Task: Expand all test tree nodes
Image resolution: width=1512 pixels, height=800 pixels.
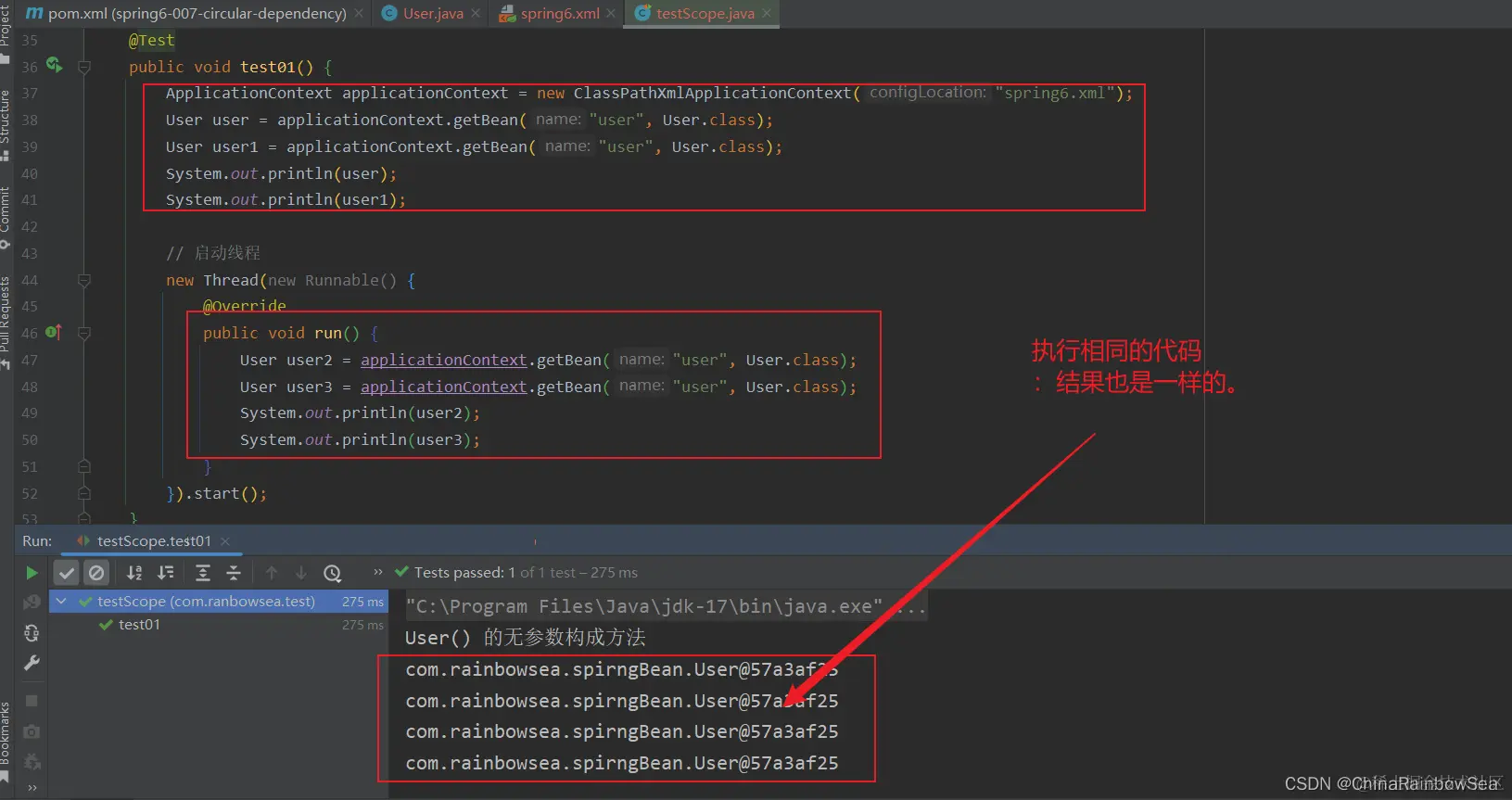Action: coord(203,573)
